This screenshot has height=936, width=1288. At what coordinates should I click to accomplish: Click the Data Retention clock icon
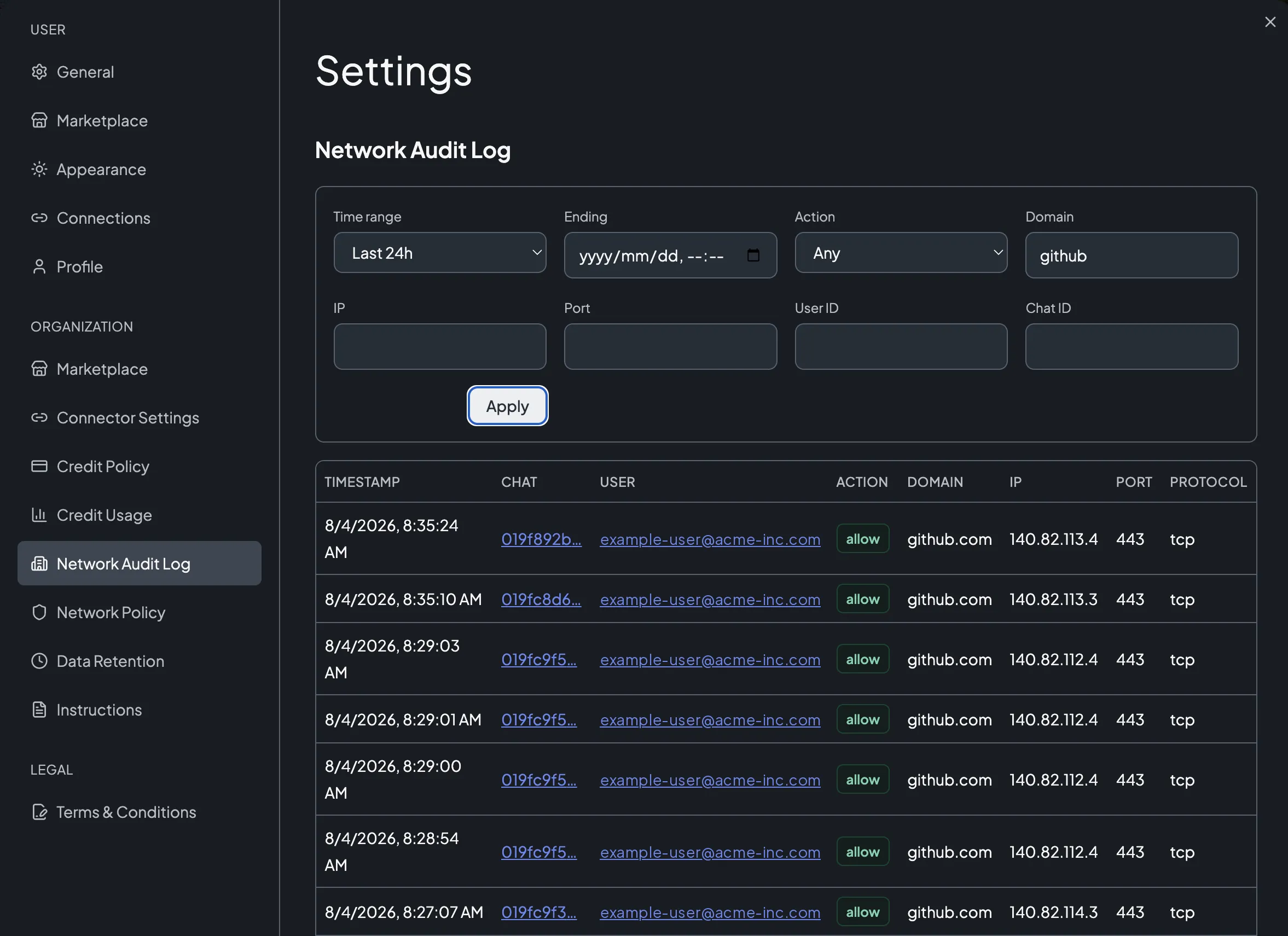pos(39,661)
